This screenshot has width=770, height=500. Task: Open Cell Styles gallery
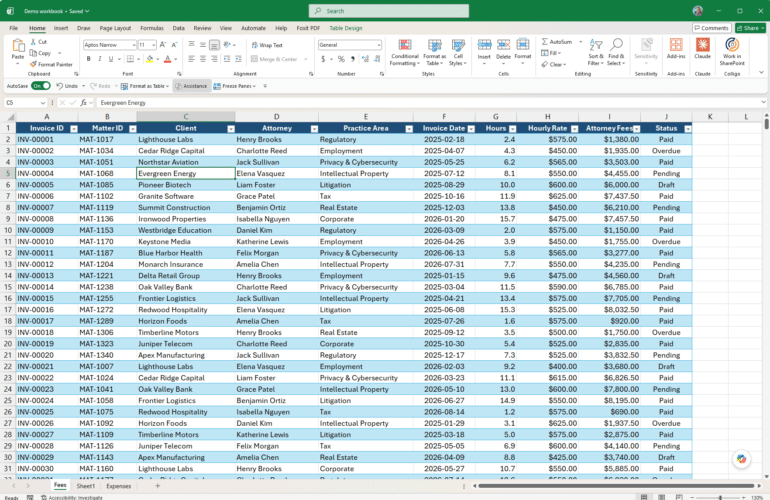pyautogui.click(x=458, y=53)
